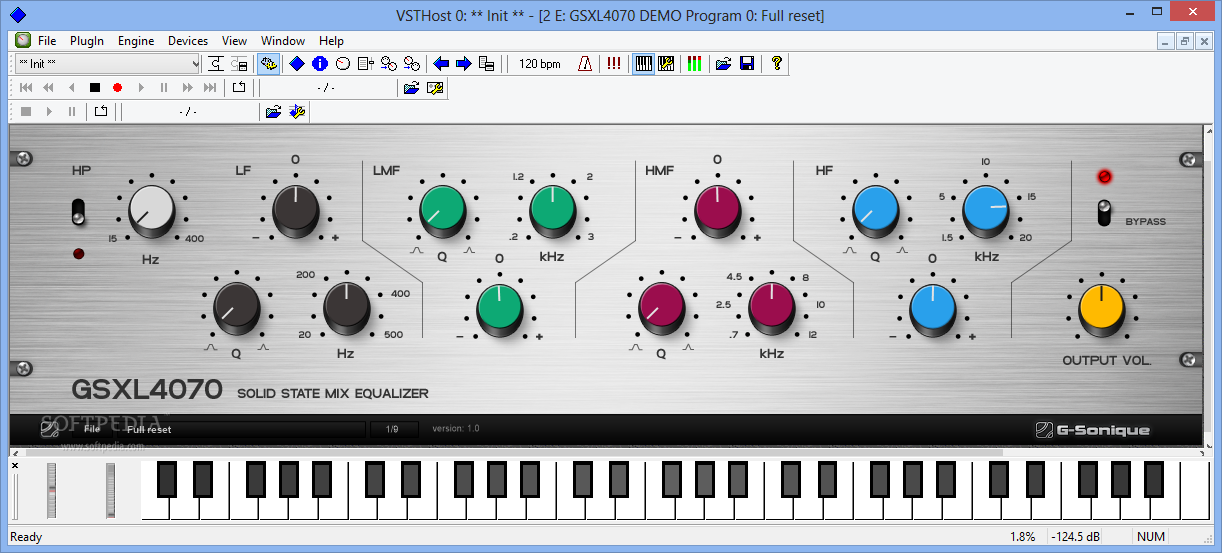This screenshot has height=553, width=1222.
Task: Click the crimson HMF gain knob
Action: 718,210
